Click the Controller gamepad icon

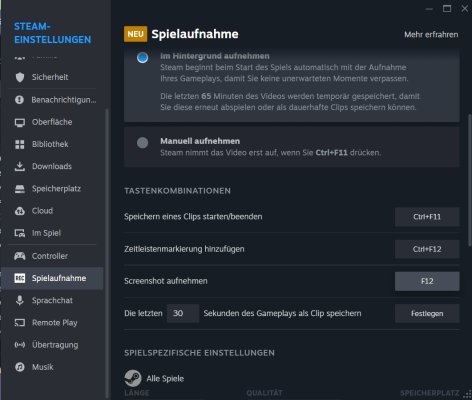pyautogui.click(x=20, y=256)
